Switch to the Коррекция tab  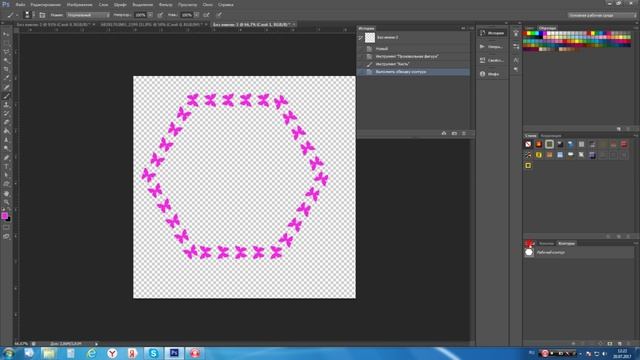pyautogui.click(x=551, y=136)
